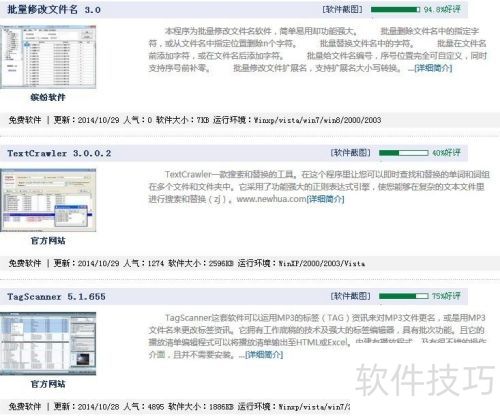The width and height of the screenshot is (500, 417).
Task: Open the 批量修改文件名 3.0 title link
Action: 54,9
